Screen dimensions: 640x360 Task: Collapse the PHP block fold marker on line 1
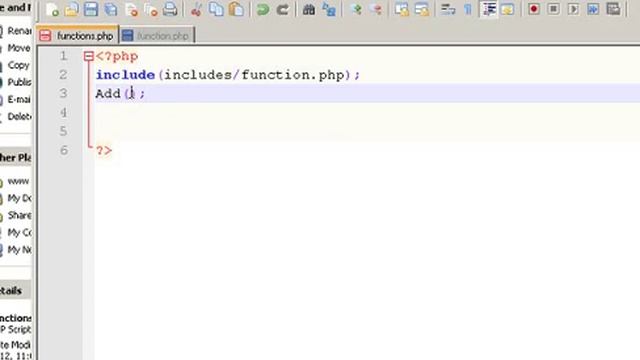[89, 56]
